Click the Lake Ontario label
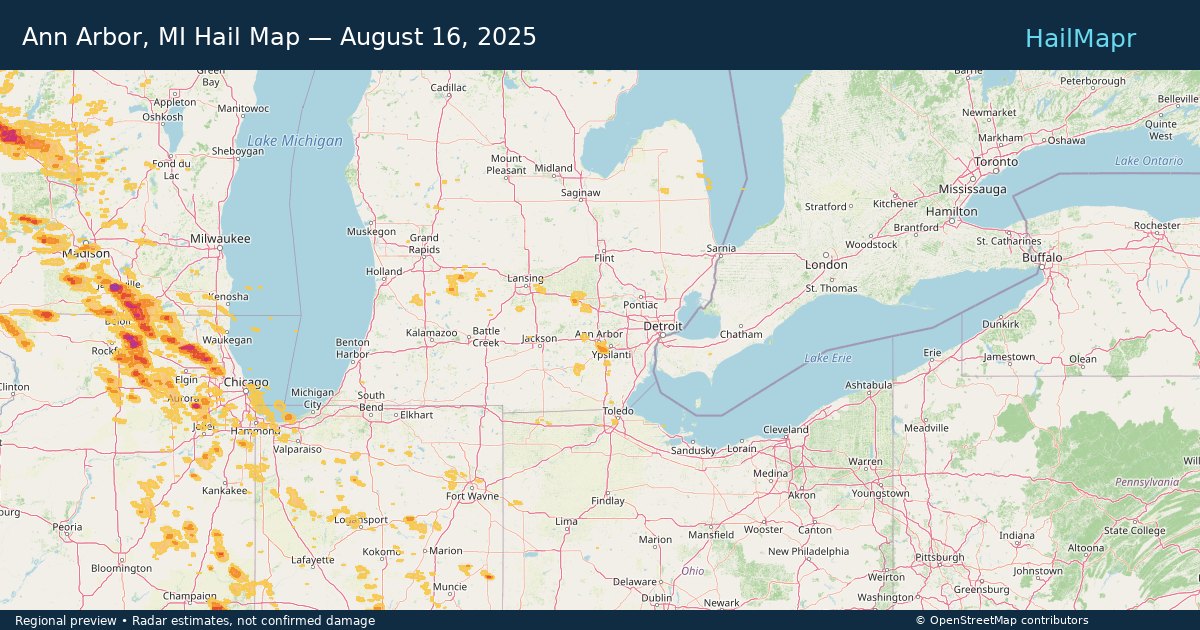The image size is (1200, 630). click(x=1149, y=161)
